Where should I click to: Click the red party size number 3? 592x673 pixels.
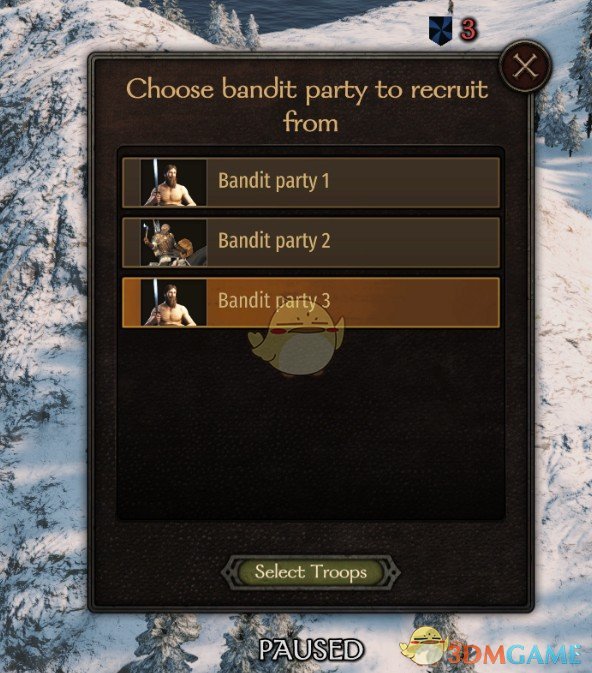point(468,30)
